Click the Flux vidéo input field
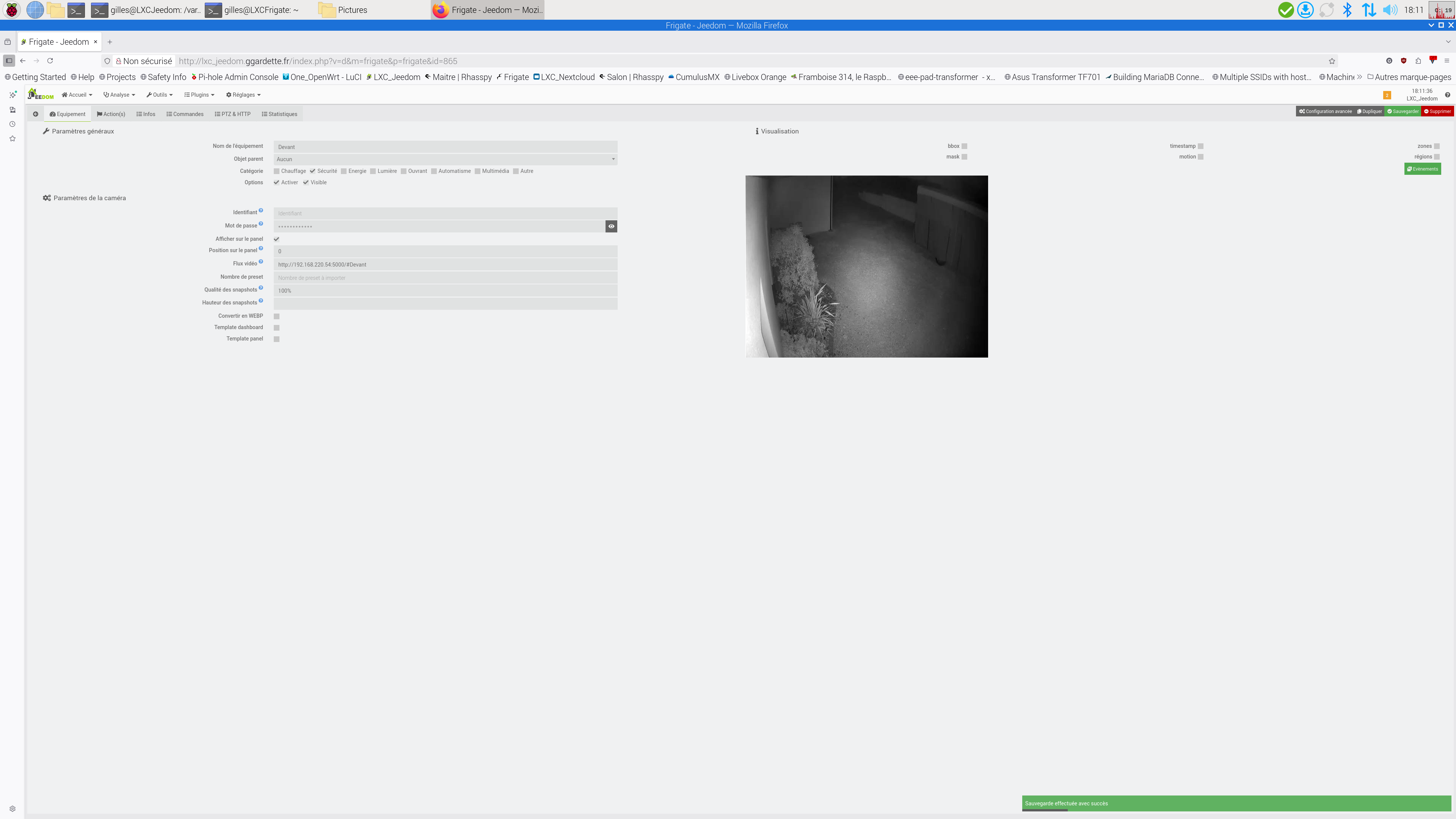 pyautogui.click(x=445, y=265)
